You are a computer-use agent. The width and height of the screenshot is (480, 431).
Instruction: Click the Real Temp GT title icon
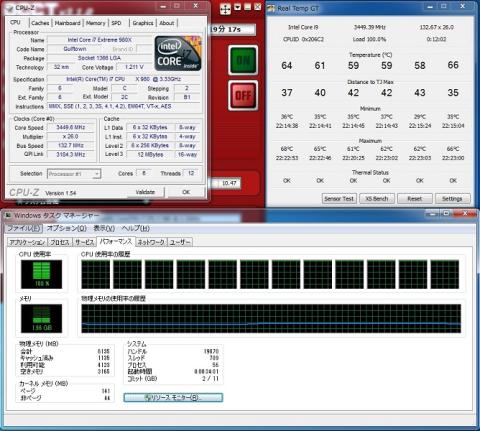click(271, 9)
